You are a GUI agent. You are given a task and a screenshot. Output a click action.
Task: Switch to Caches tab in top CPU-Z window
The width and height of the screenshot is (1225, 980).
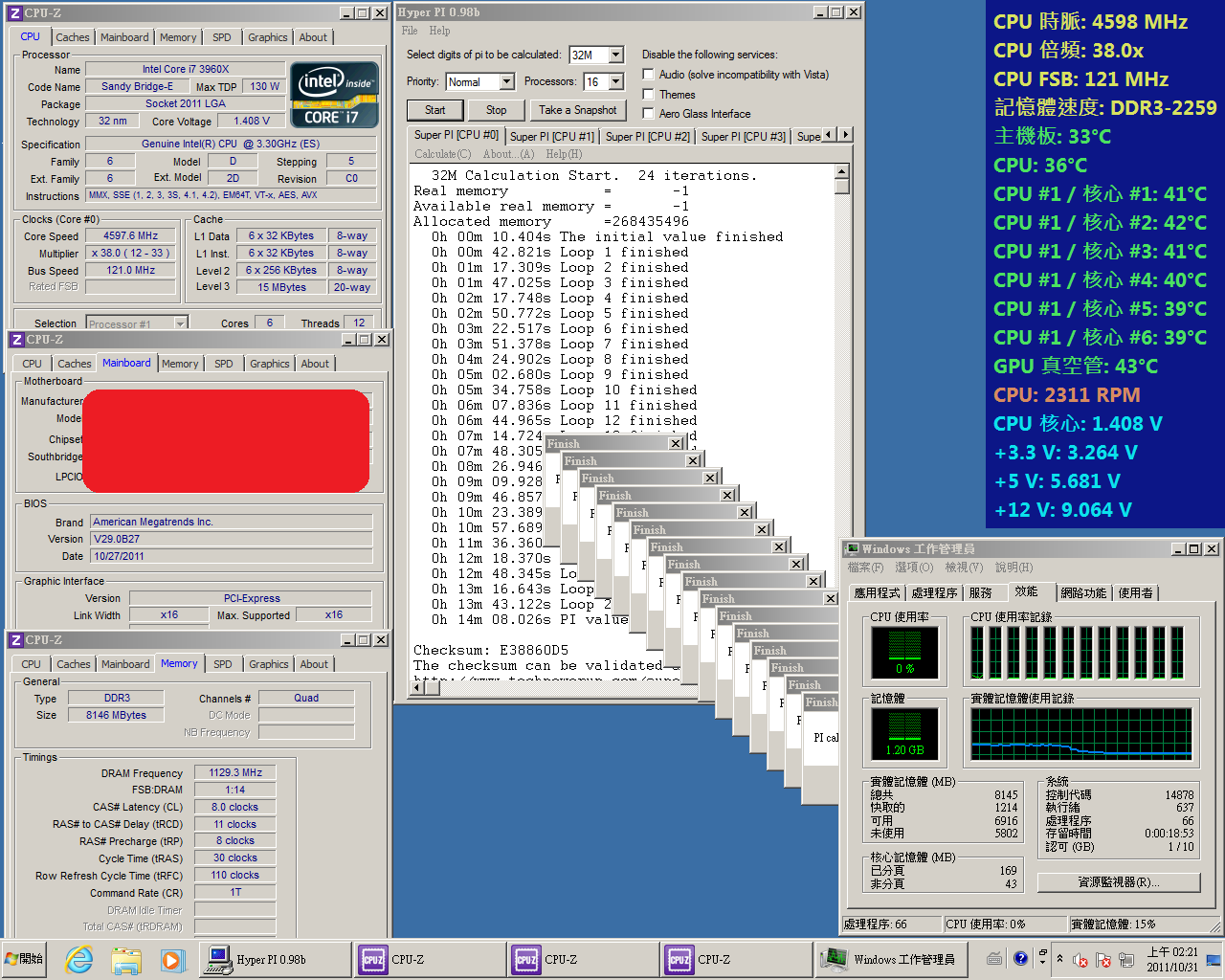tap(73, 37)
